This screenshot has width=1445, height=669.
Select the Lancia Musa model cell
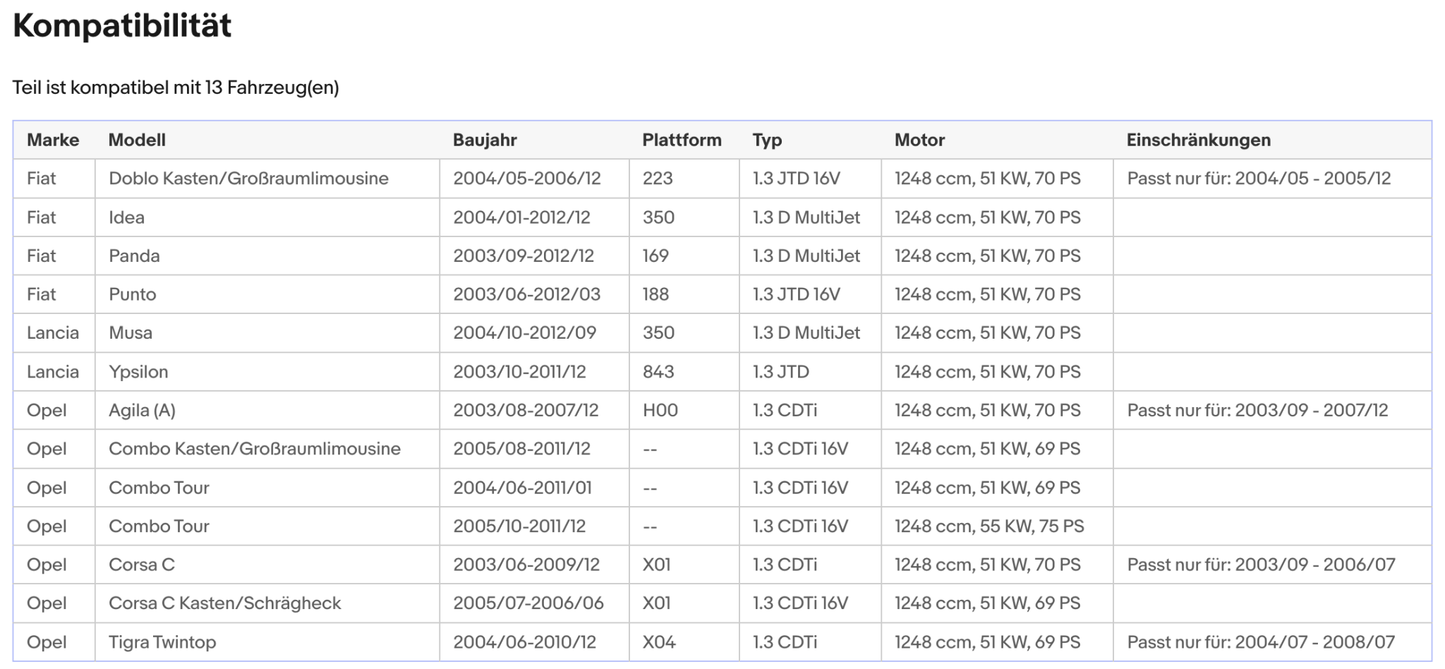[x=131, y=333]
